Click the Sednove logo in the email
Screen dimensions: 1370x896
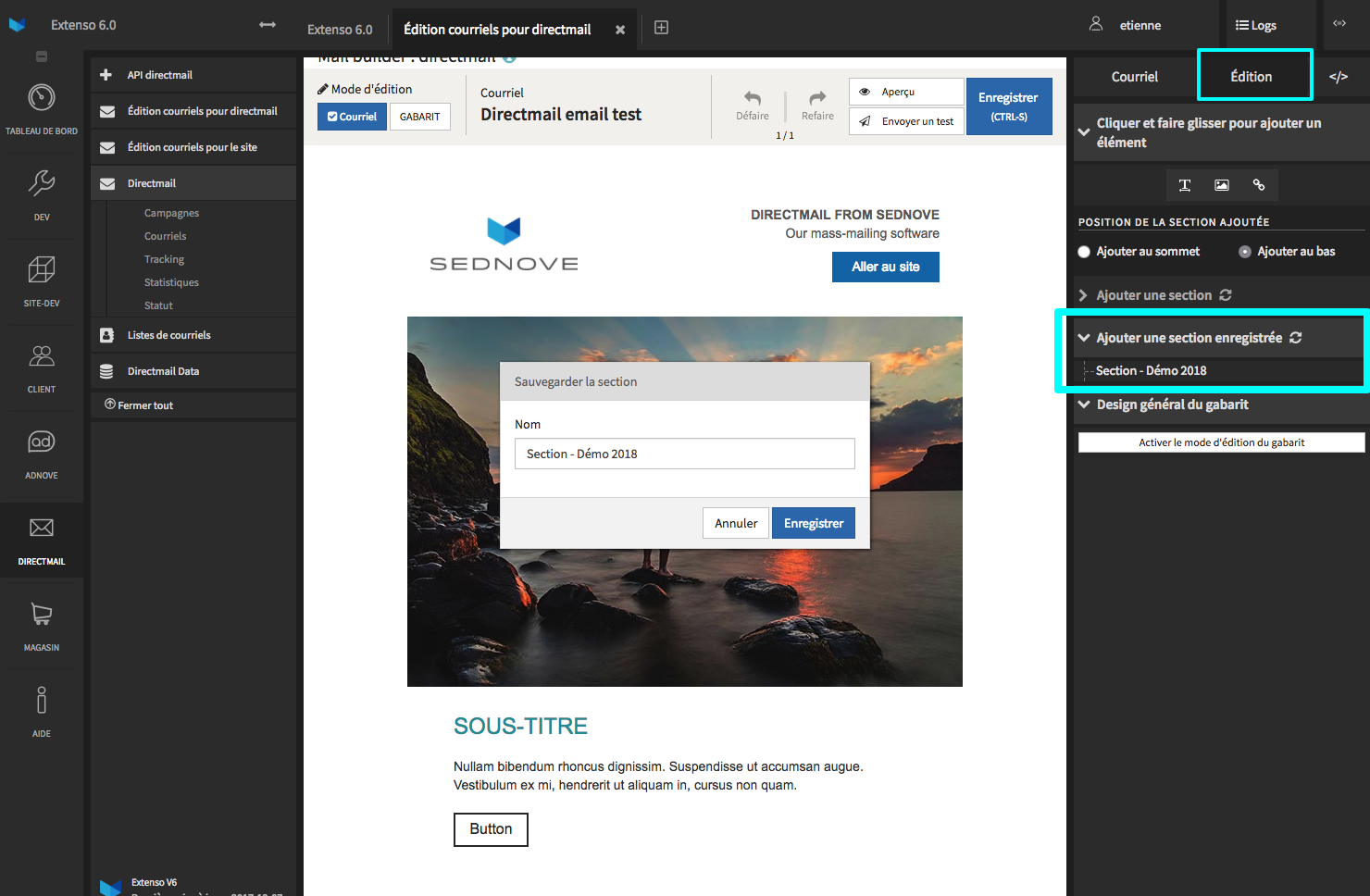tap(504, 244)
